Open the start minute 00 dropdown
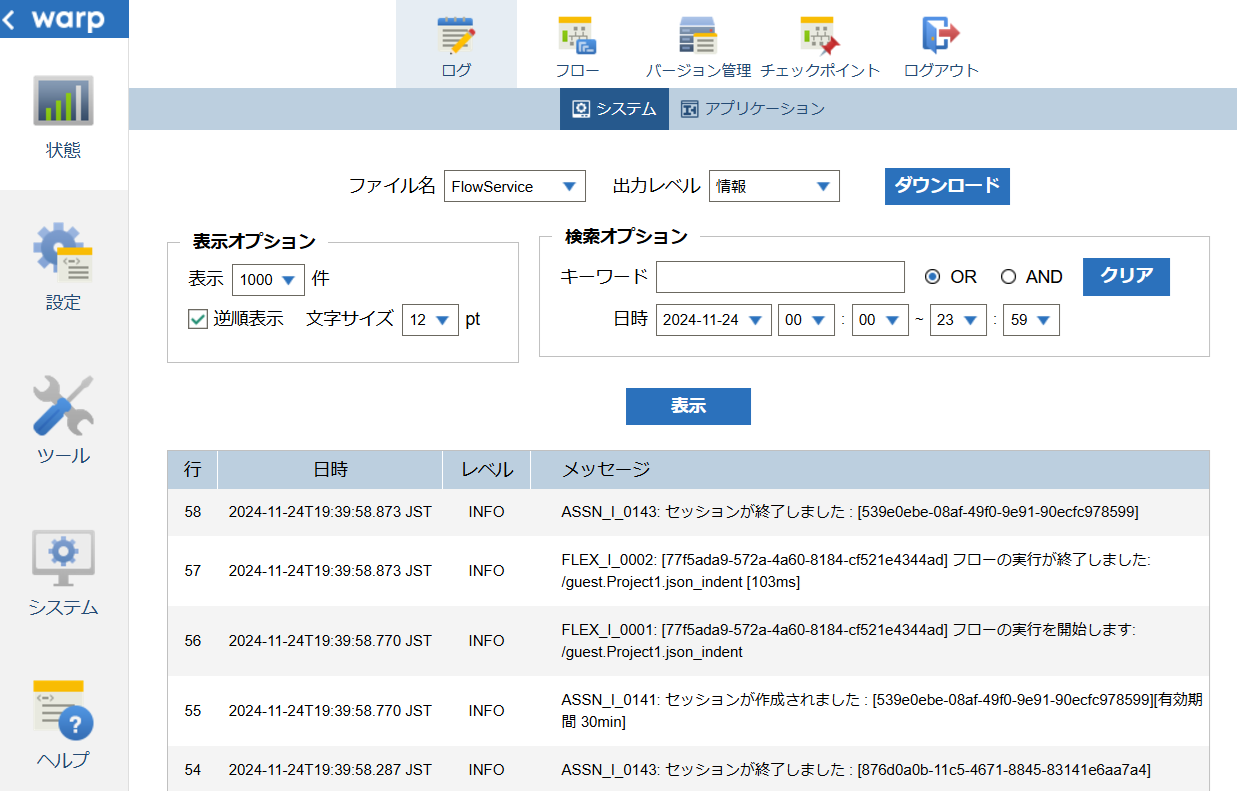1237x791 pixels. click(880, 320)
